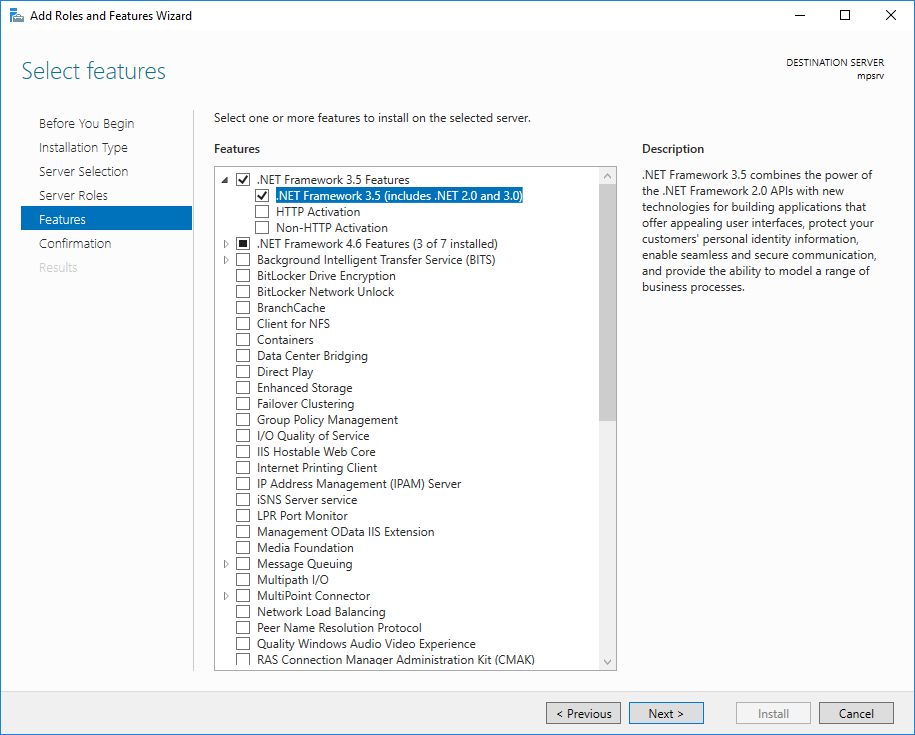Expand .NET Framework 4.6 Features node
Viewport: 915px width, 735px height.
[226, 244]
